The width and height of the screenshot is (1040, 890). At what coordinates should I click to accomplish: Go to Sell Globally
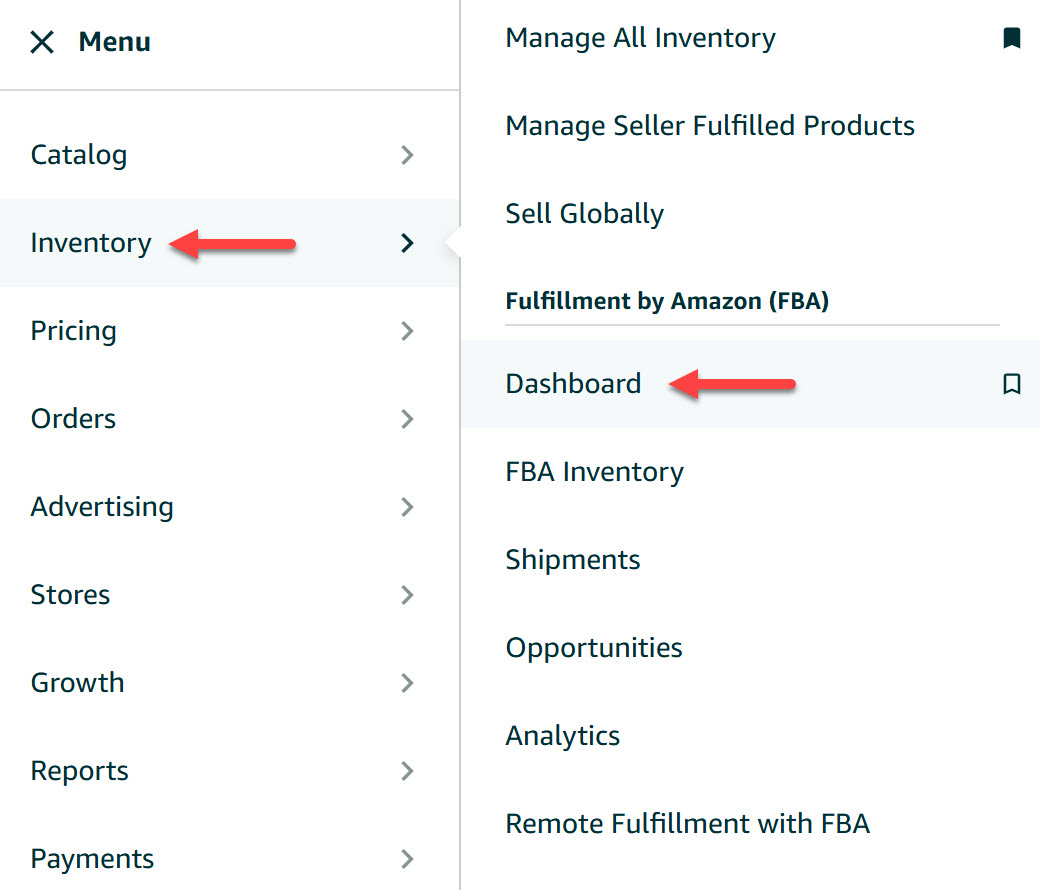pos(585,214)
